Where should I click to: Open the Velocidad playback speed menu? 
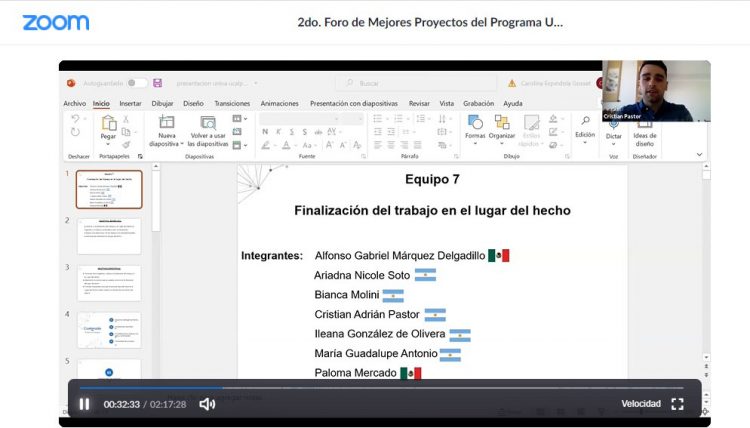tap(640, 404)
